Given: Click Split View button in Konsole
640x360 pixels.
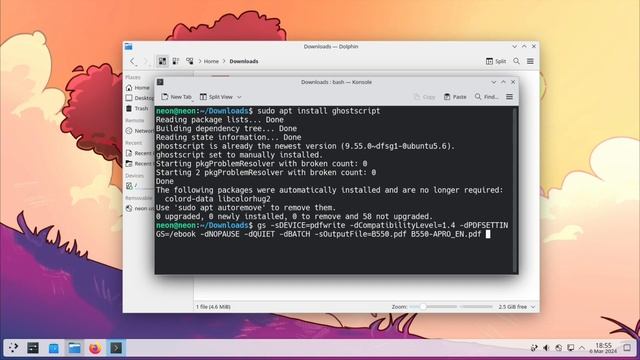Looking at the screenshot, I should [x=216, y=97].
